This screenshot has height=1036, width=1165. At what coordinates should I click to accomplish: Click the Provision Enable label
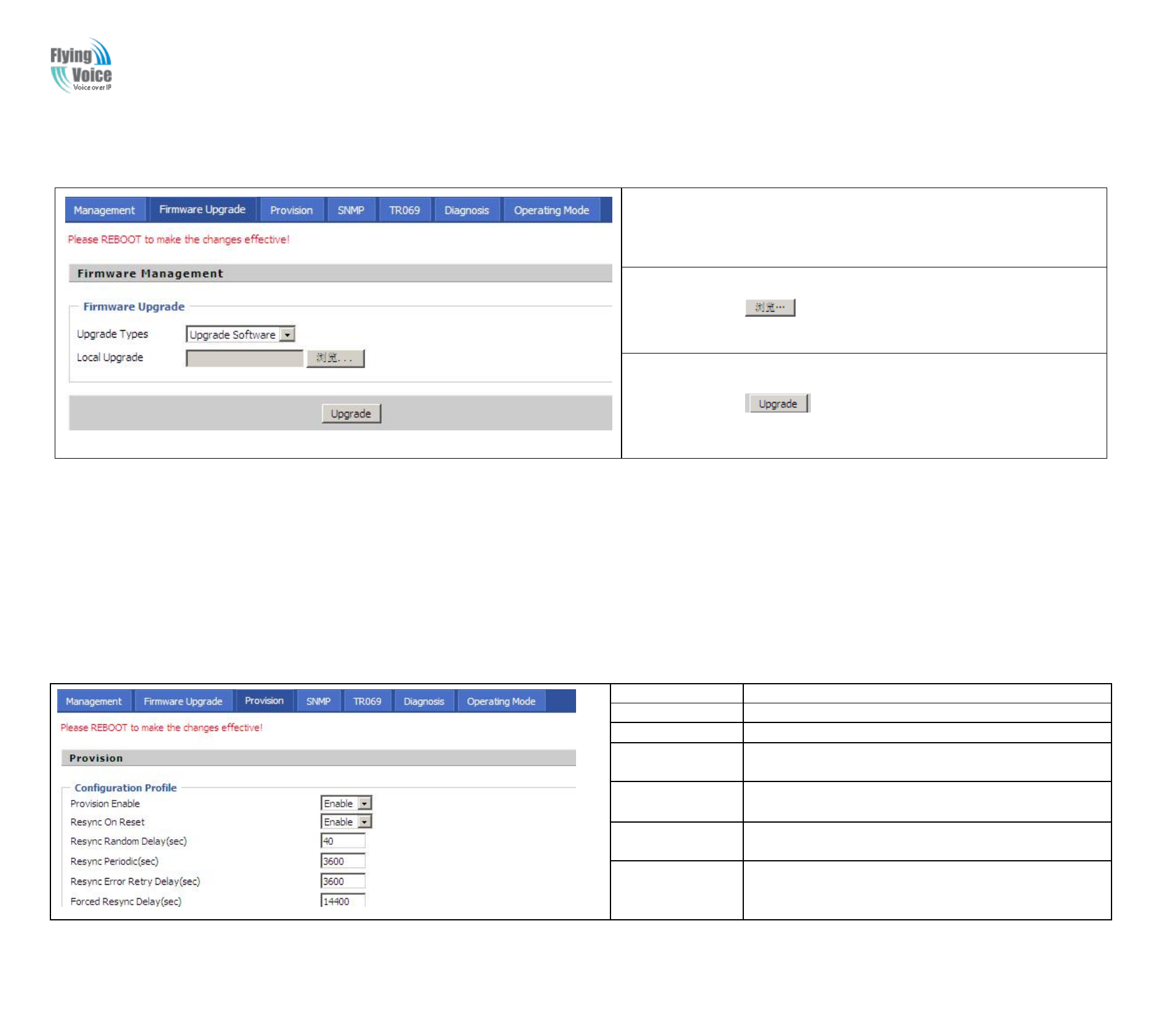point(105,804)
